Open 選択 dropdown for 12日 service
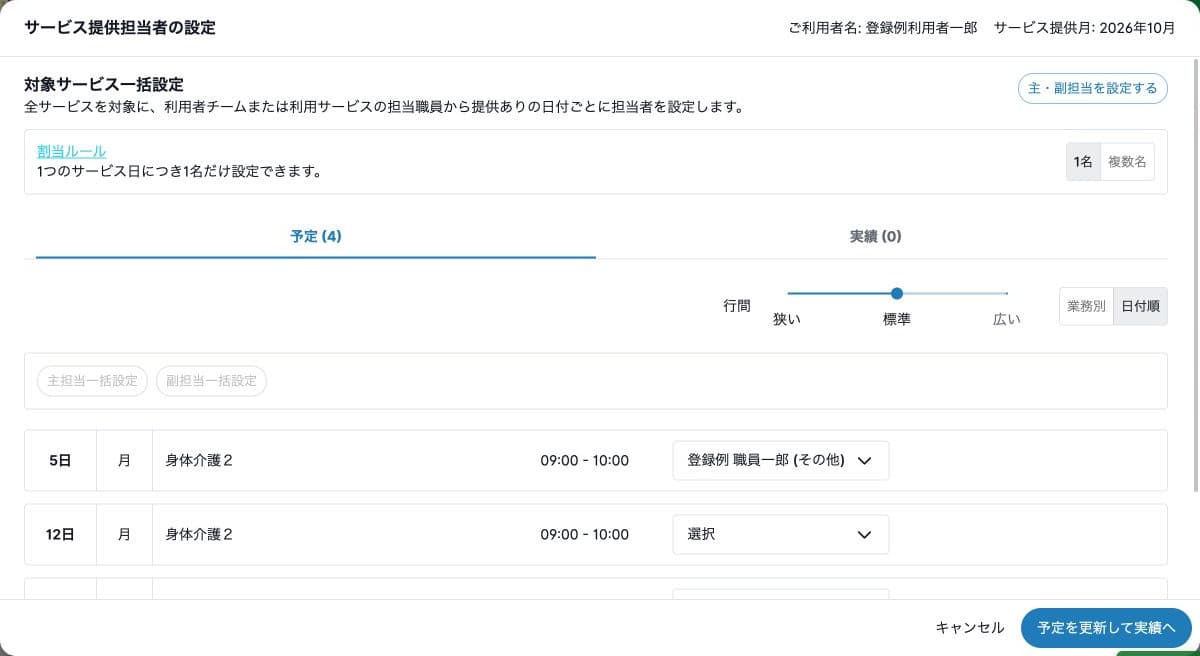1200x656 pixels. 781,535
